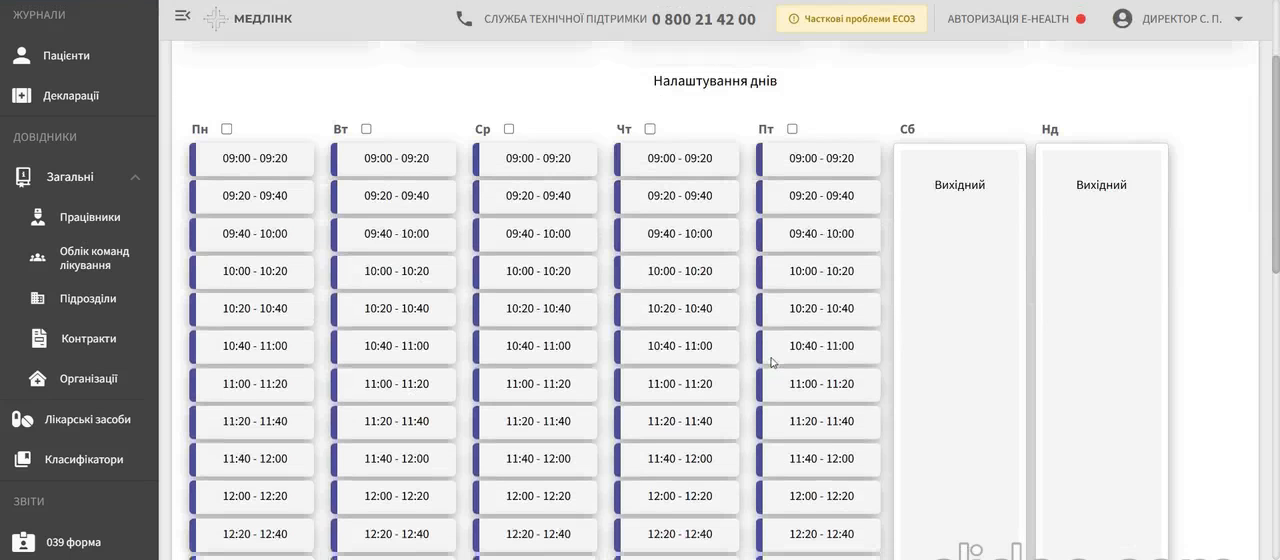Select Monday 10:20 - 10:40 slot

[x=252, y=308]
